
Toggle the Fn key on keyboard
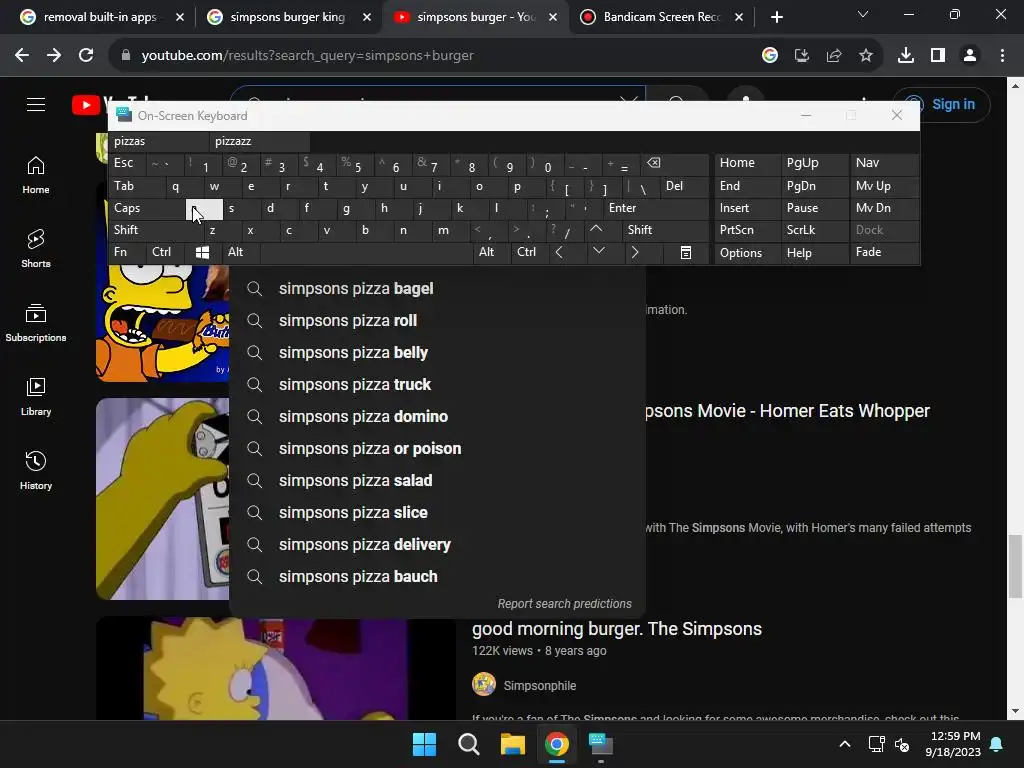[x=127, y=253]
